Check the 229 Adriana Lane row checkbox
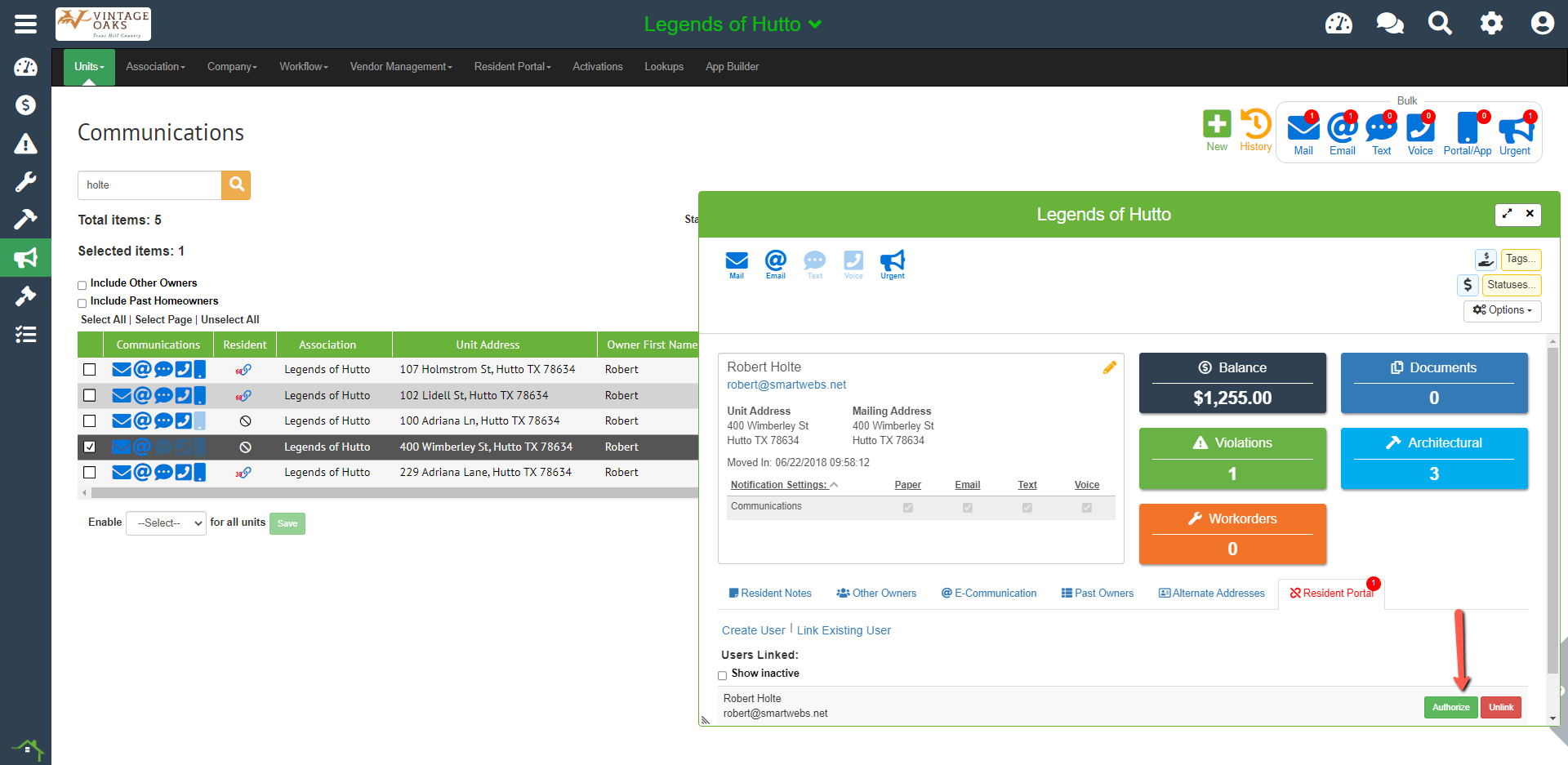Viewport: 1568px width, 765px height. point(90,473)
